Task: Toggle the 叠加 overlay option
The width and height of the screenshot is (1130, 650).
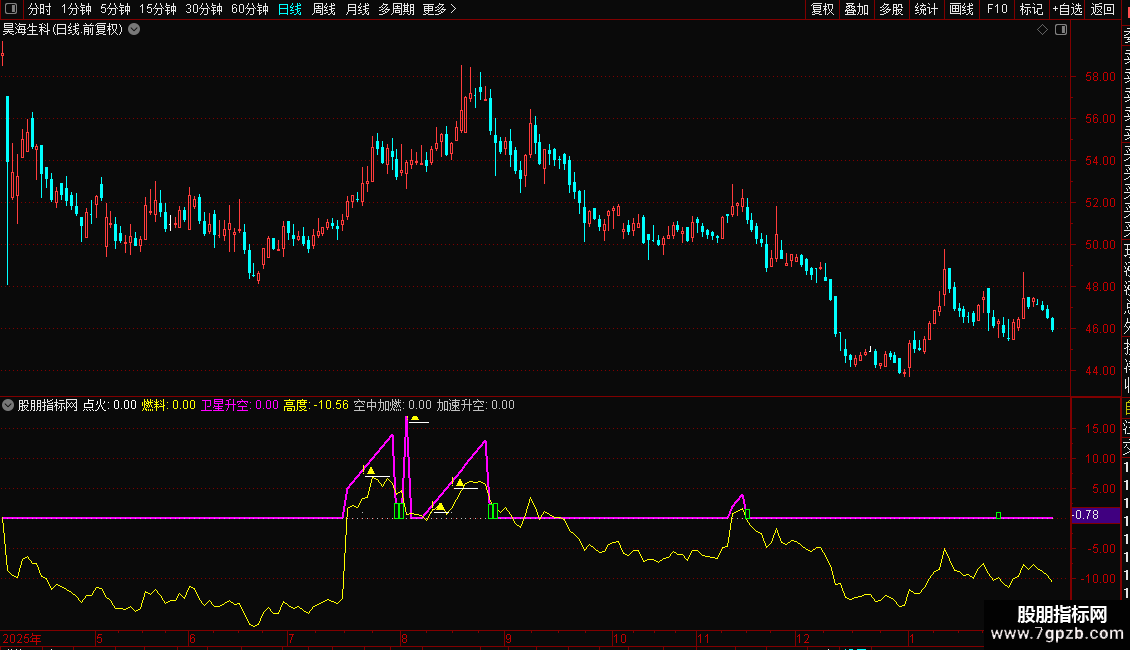Action: click(857, 9)
